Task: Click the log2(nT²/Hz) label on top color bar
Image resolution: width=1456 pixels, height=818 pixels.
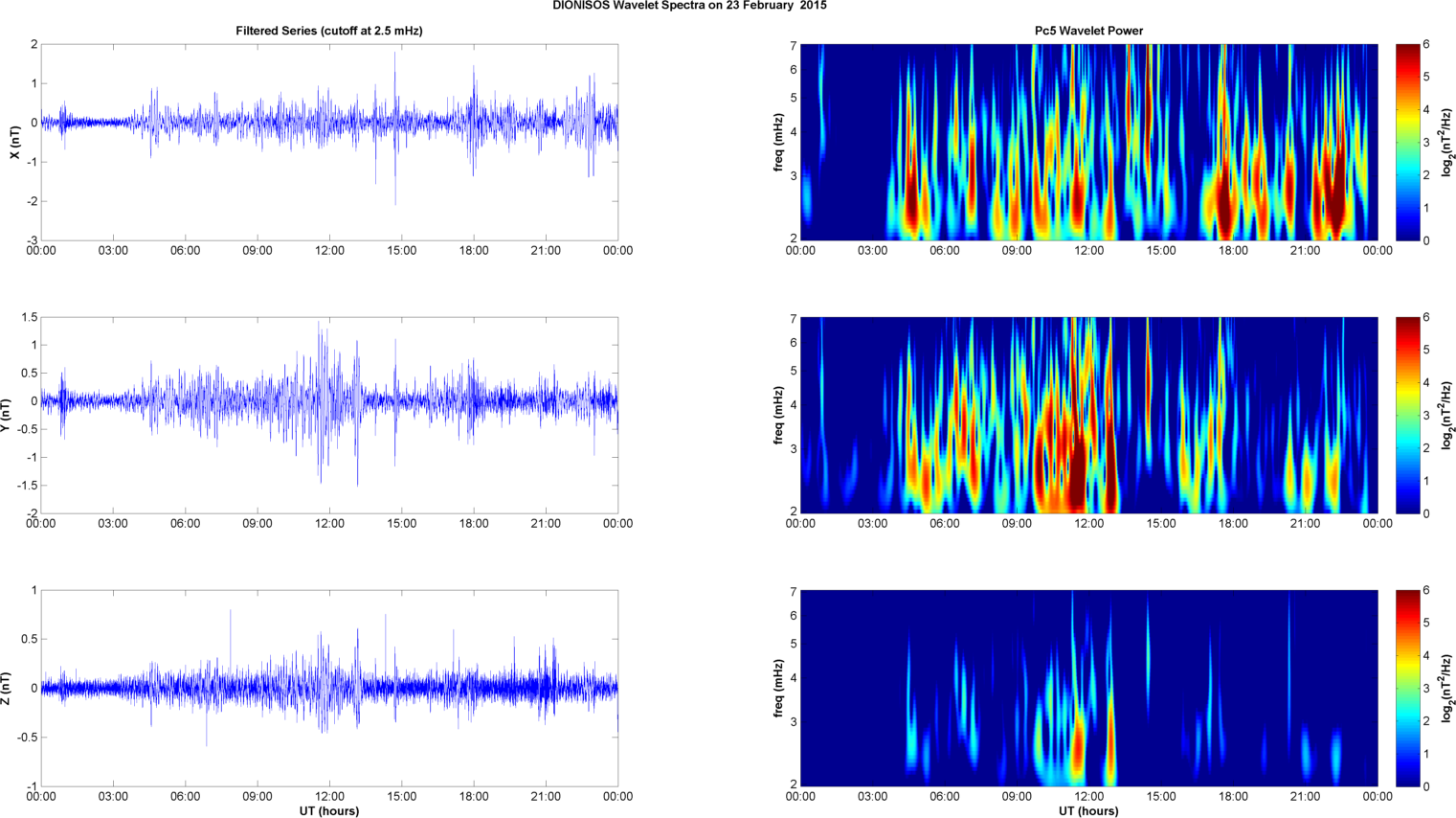Action: tap(1448, 142)
